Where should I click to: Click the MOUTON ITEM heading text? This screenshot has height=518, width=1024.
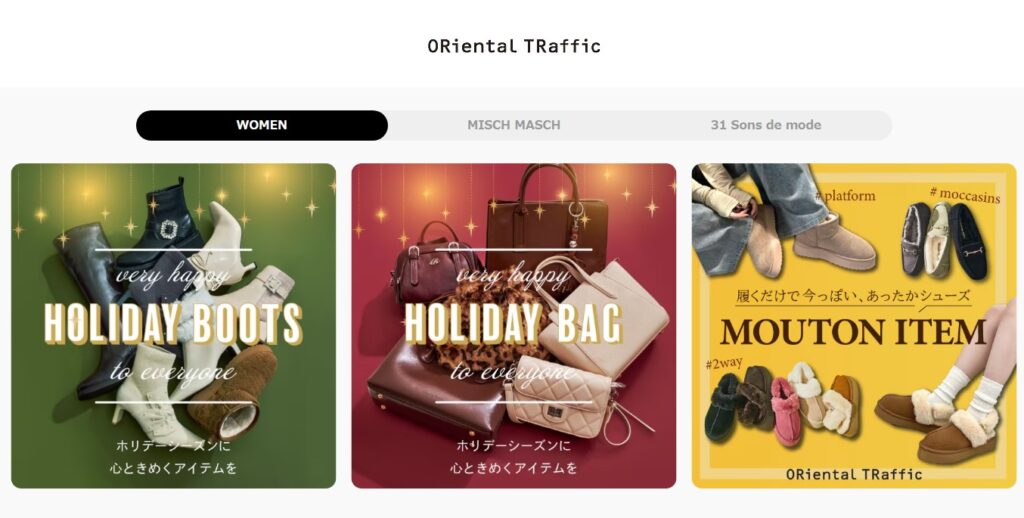click(853, 332)
